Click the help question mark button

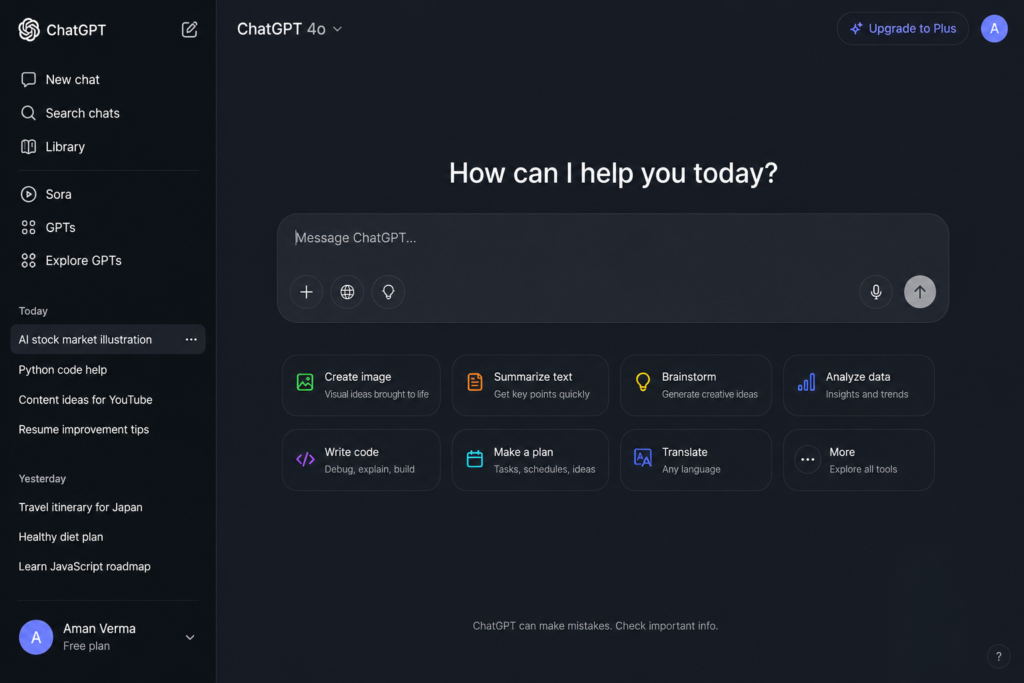(999, 657)
